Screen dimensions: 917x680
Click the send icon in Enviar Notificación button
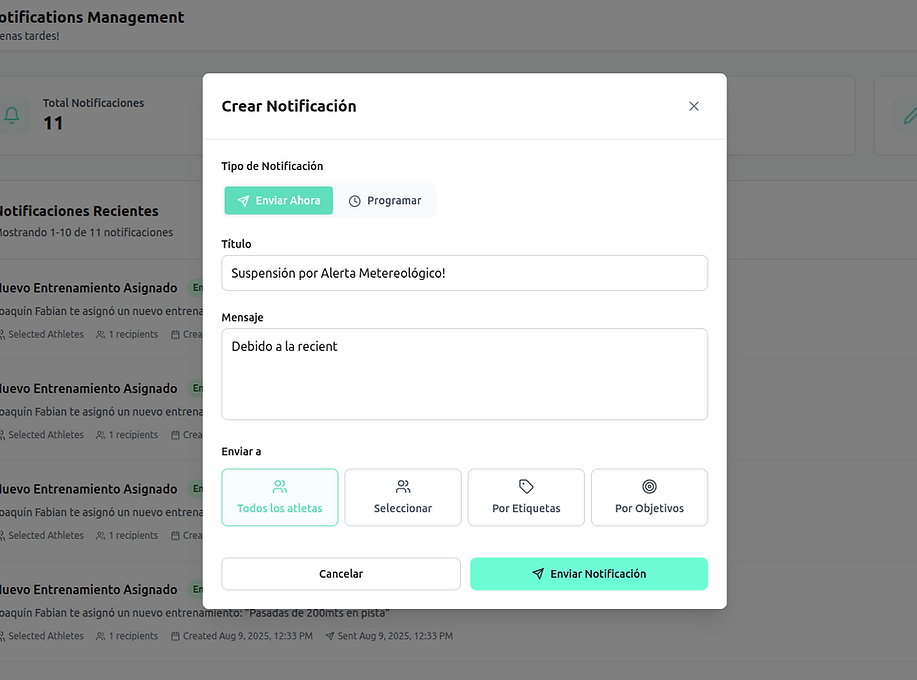(x=538, y=574)
